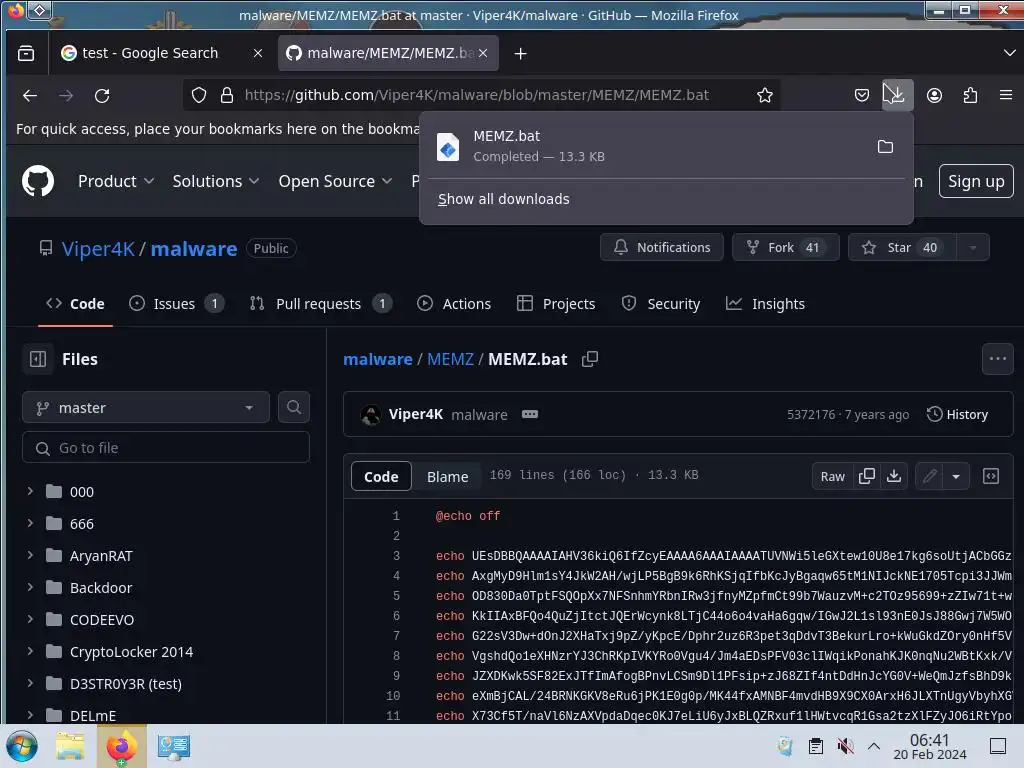Search files with the magnifier button
Viewport: 1024px width, 768px height.
294,408
